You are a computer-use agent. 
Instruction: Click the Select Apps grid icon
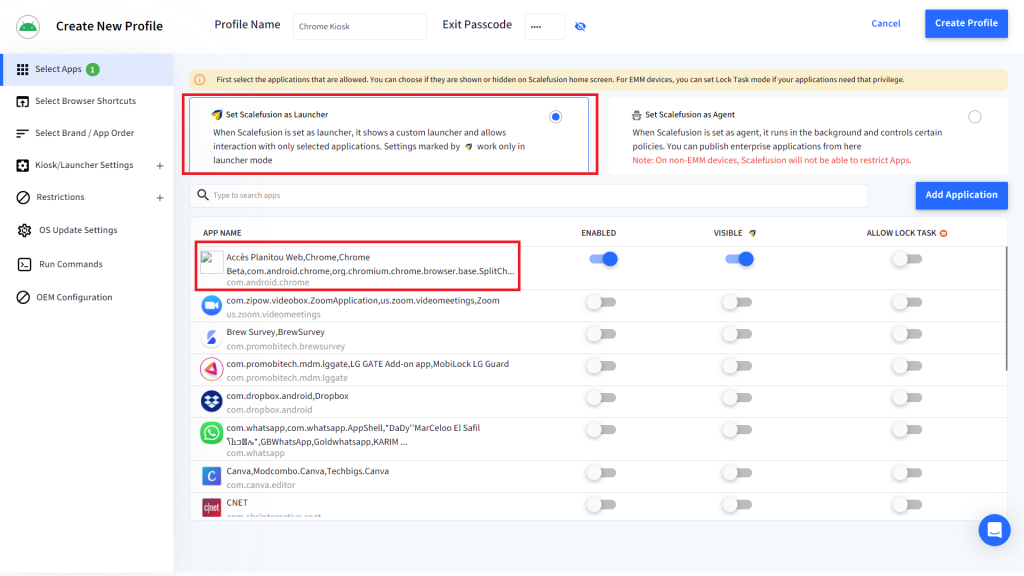[x=23, y=69]
